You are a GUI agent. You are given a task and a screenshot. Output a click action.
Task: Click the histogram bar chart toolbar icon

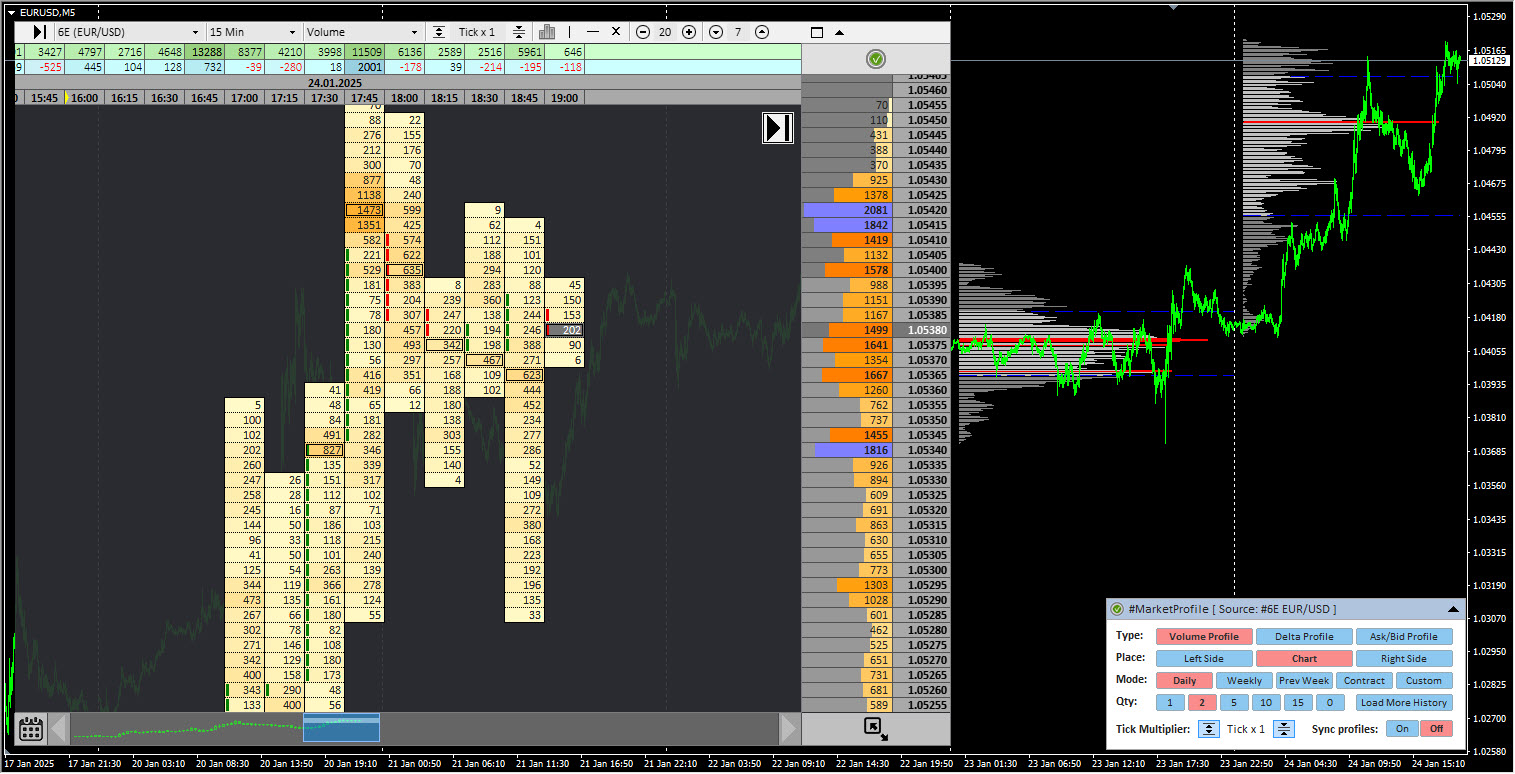tap(547, 32)
